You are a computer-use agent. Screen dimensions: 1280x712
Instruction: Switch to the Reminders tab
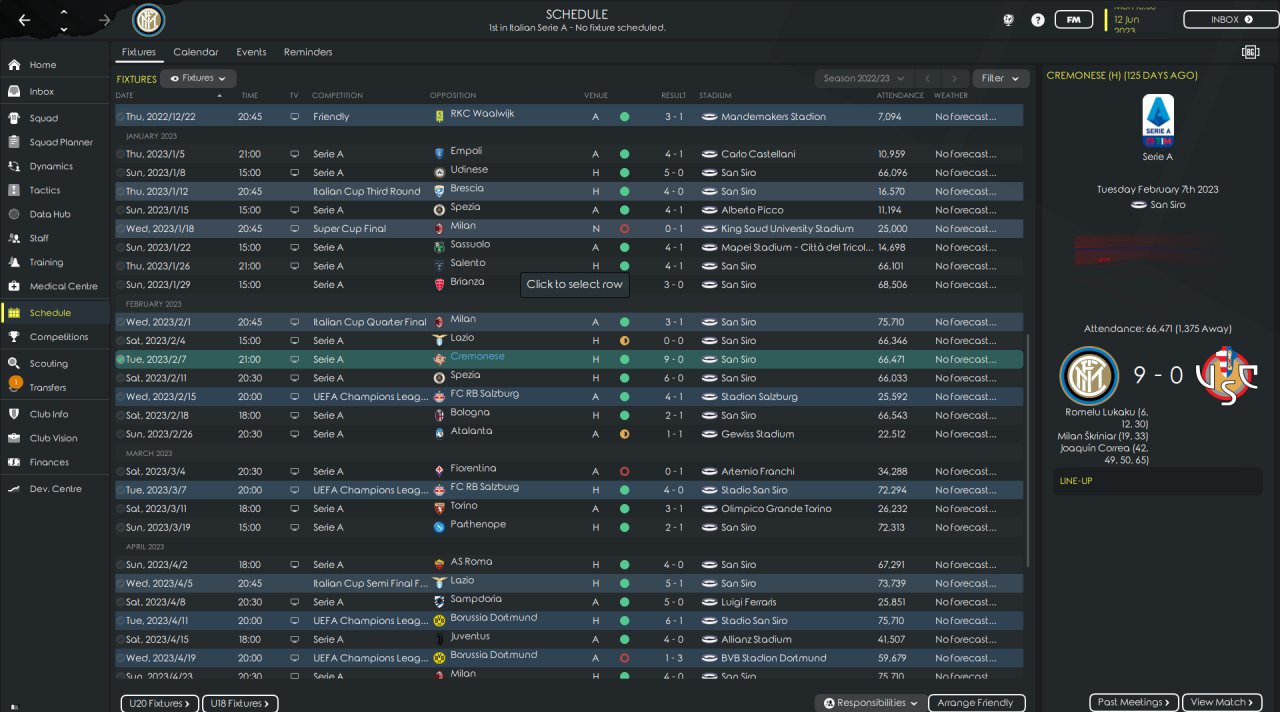click(x=308, y=52)
